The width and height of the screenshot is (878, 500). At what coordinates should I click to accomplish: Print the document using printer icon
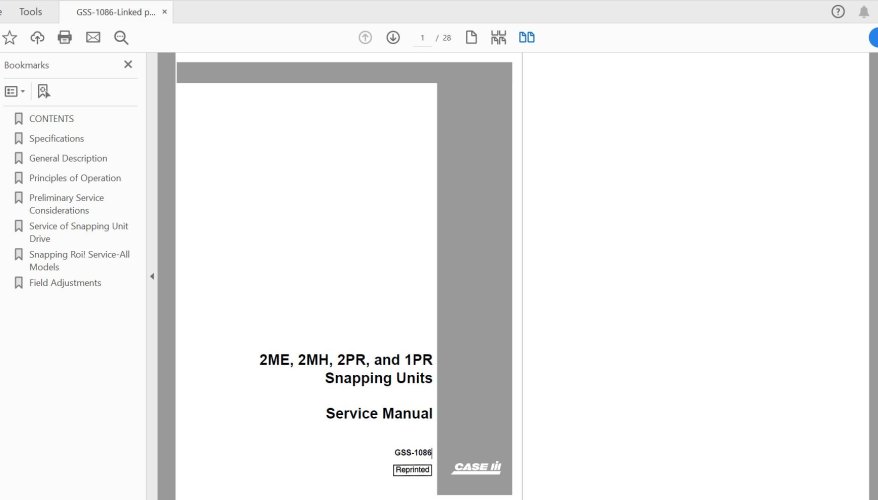tap(65, 37)
